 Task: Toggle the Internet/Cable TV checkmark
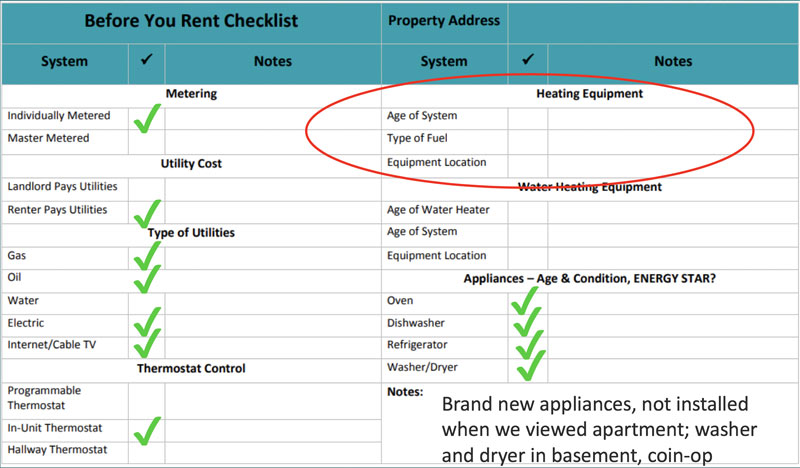[147, 343]
